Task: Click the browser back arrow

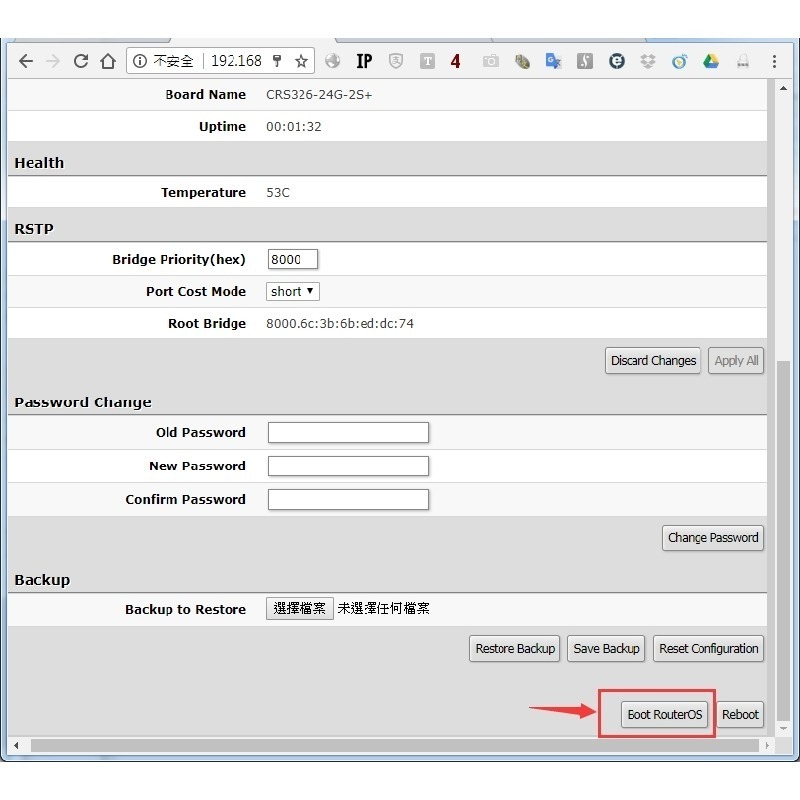Action: pos(26,61)
